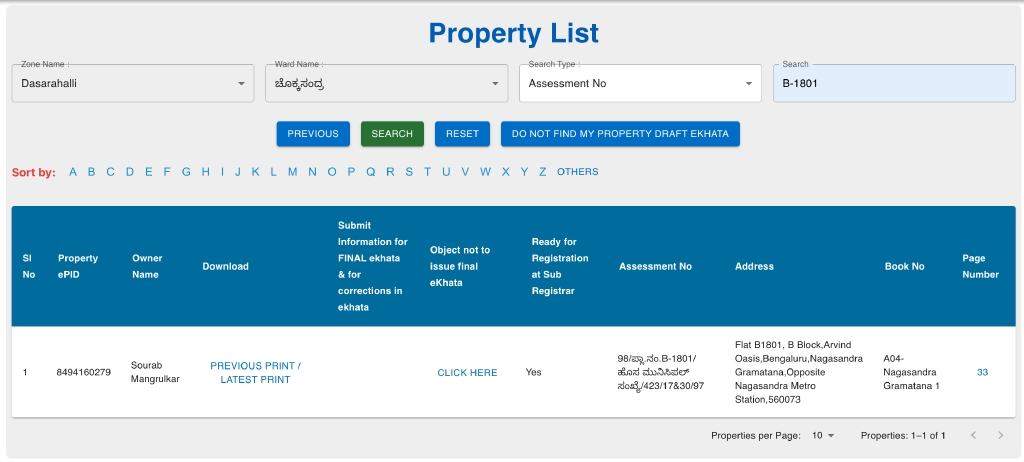Open page number 33 link
This screenshot has width=1024, height=462.
point(982,372)
